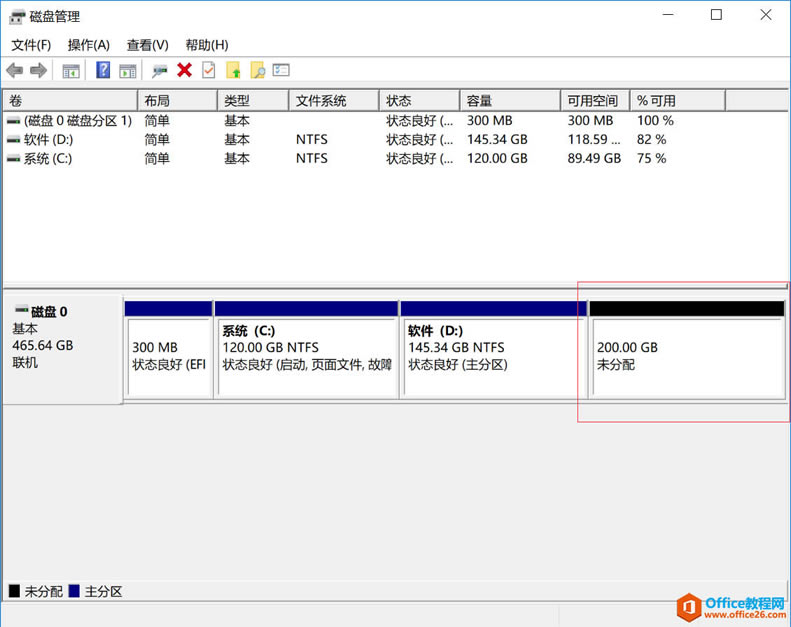Sort by the % 可用 column header

[677, 100]
